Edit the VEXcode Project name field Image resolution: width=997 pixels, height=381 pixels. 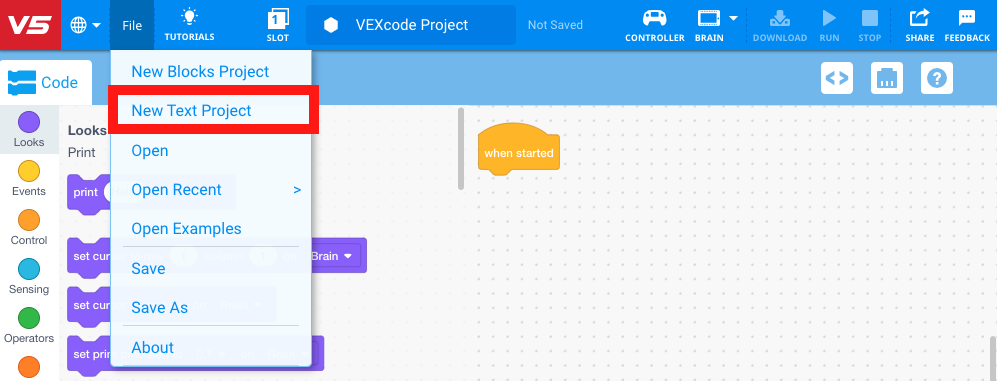coord(411,25)
